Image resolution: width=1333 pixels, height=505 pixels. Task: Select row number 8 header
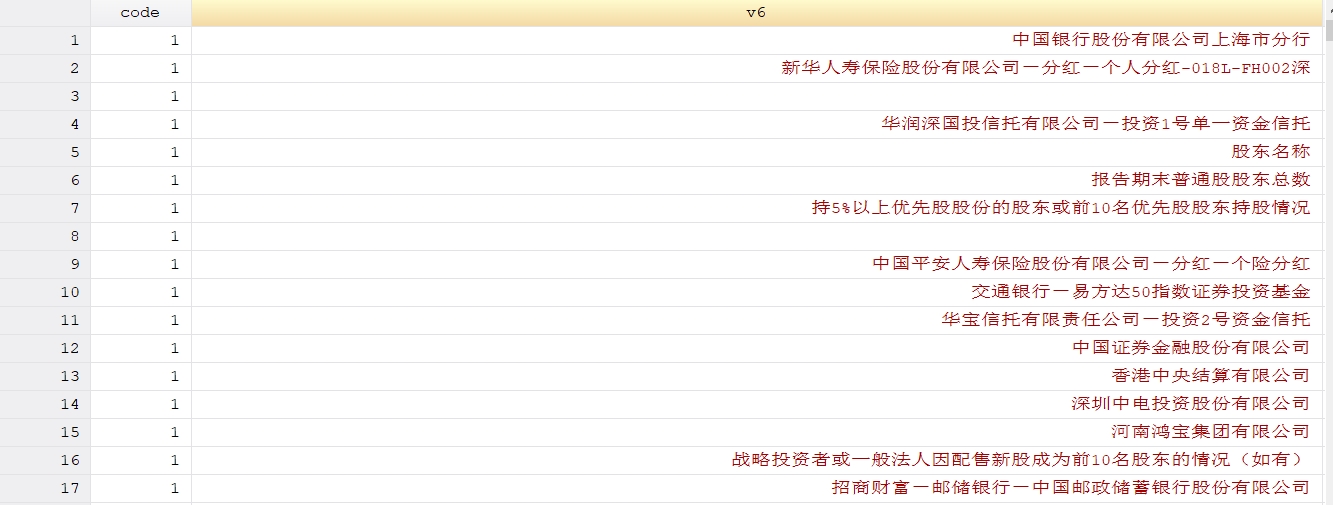(x=45, y=236)
